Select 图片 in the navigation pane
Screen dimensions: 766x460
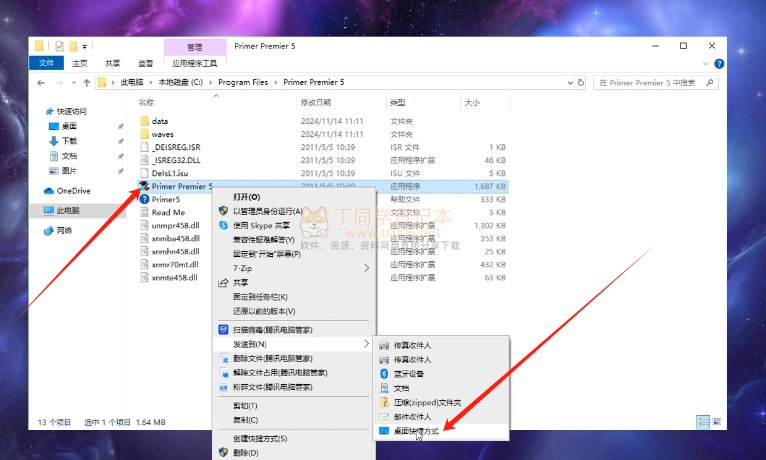pos(69,171)
